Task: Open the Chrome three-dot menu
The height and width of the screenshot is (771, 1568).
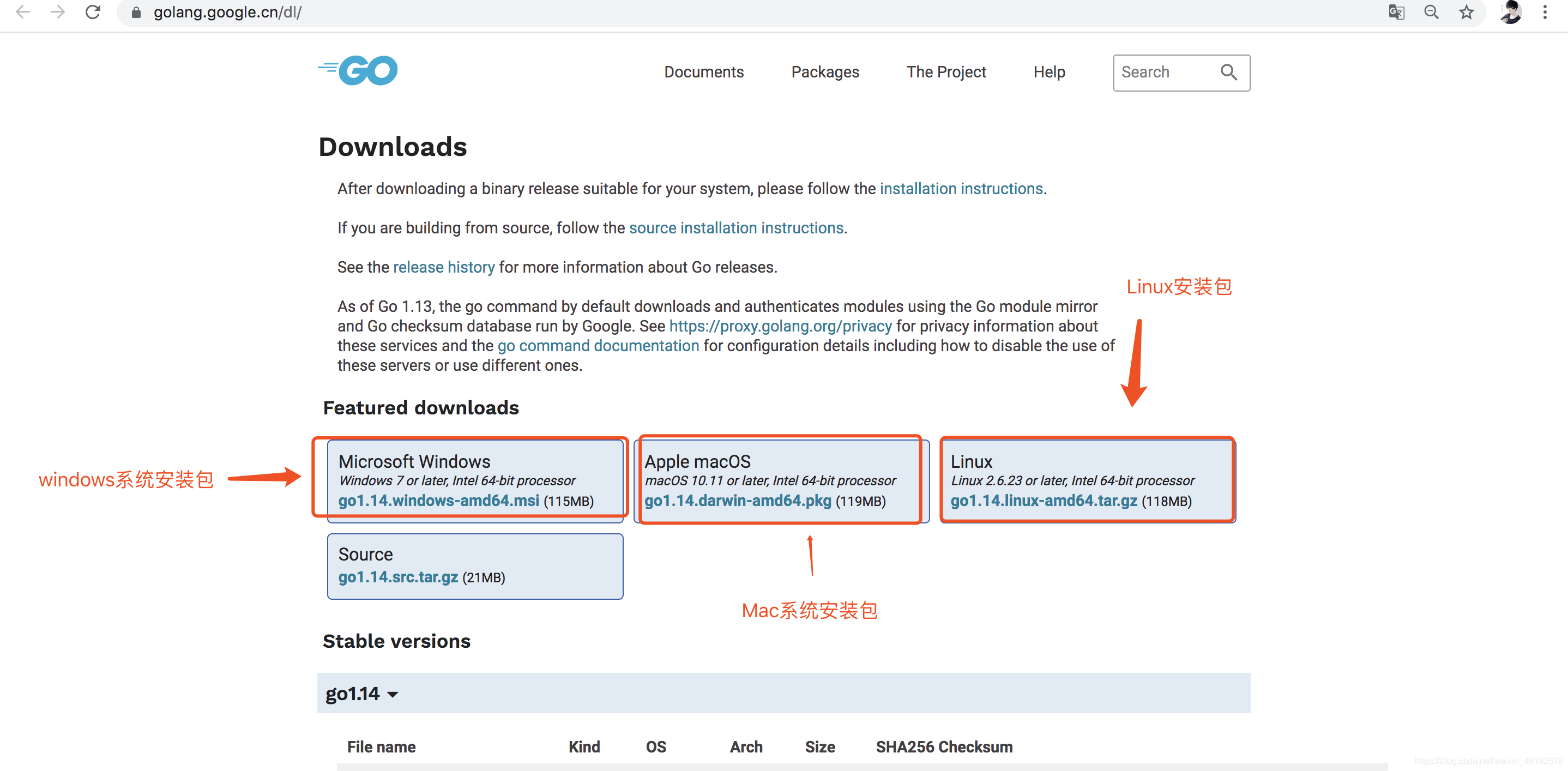Action: [1545, 12]
